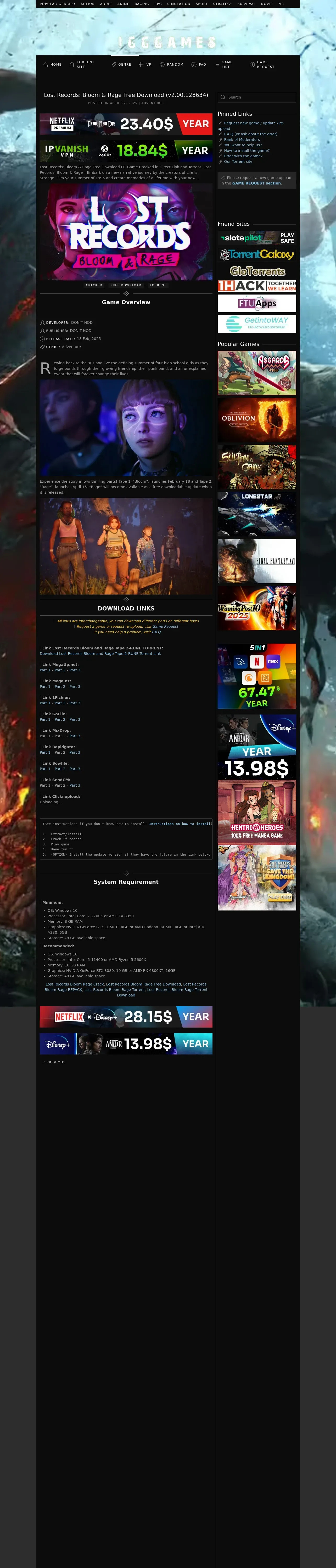Open Asgard popular game thumbnail
The image size is (336, 1568).
pos(257,373)
